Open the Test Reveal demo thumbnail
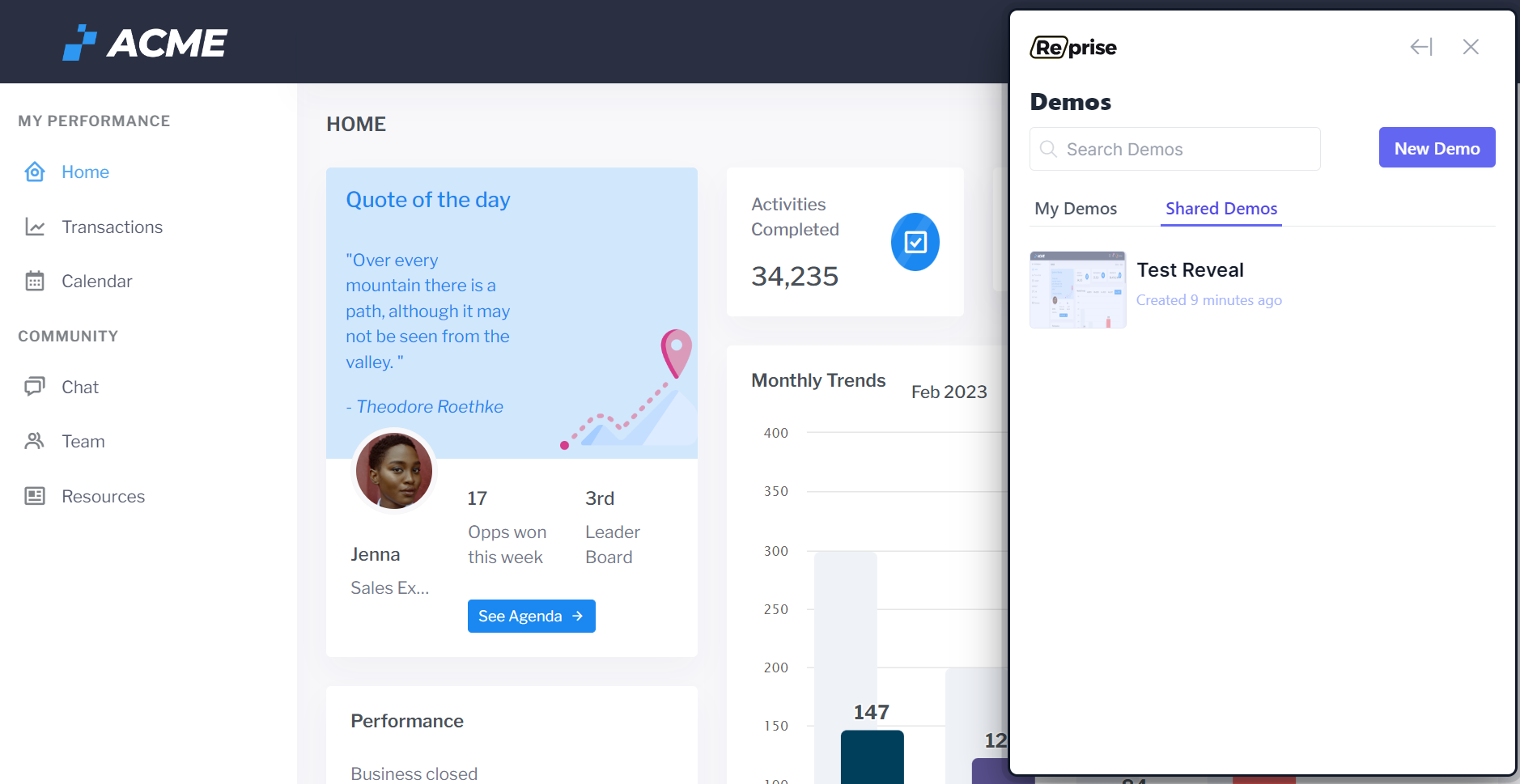The width and height of the screenshot is (1520, 784). (x=1077, y=290)
